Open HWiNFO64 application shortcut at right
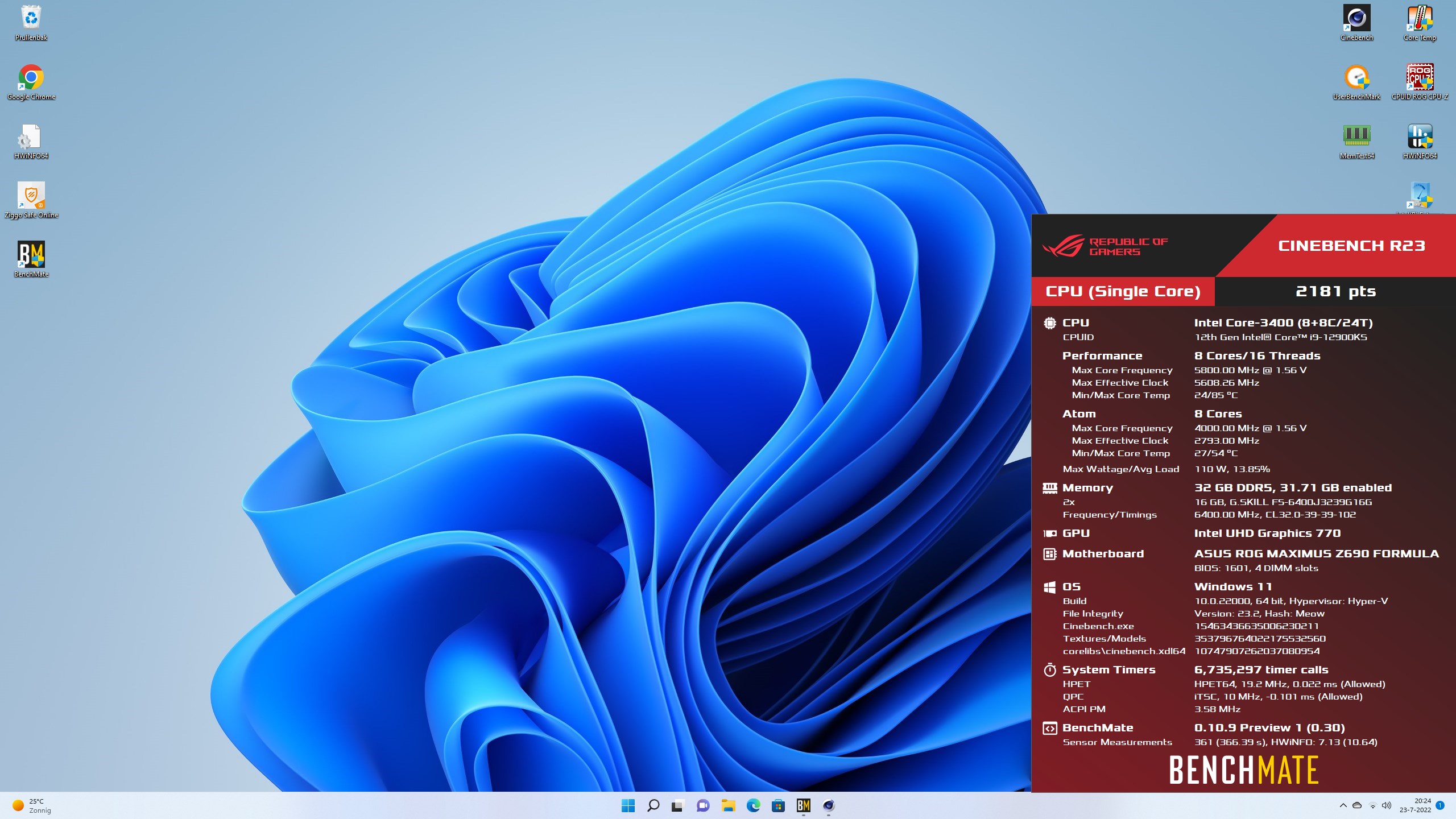Image resolution: width=1456 pixels, height=819 pixels. [1420, 142]
